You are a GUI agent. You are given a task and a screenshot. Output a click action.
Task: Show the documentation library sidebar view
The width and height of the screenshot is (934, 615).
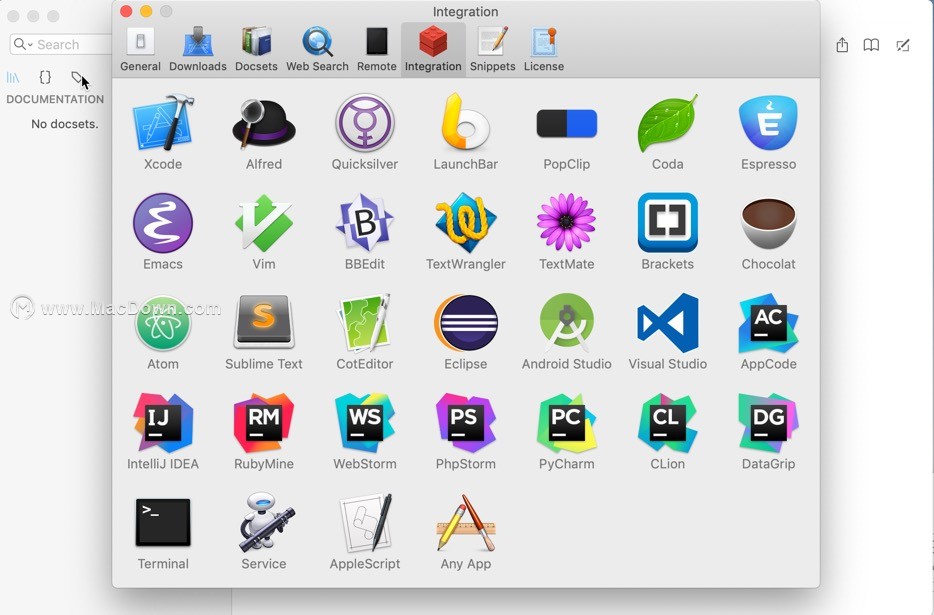point(13,77)
